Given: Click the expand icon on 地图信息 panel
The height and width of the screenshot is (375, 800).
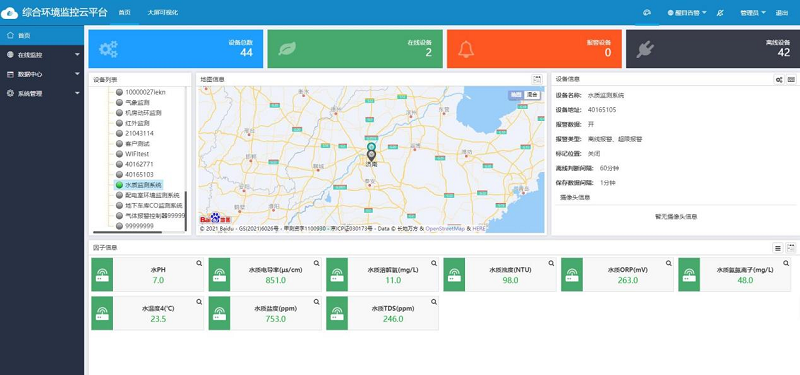Looking at the screenshot, I should (x=537, y=79).
